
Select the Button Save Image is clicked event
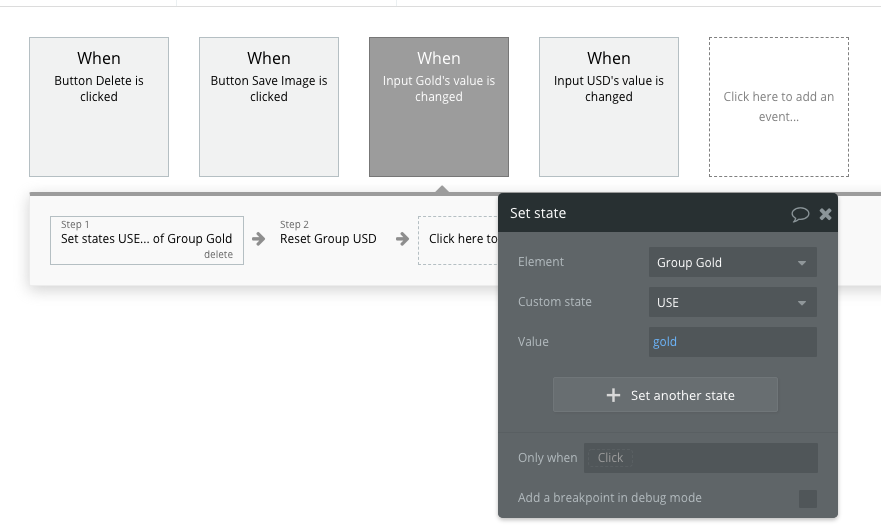click(269, 107)
